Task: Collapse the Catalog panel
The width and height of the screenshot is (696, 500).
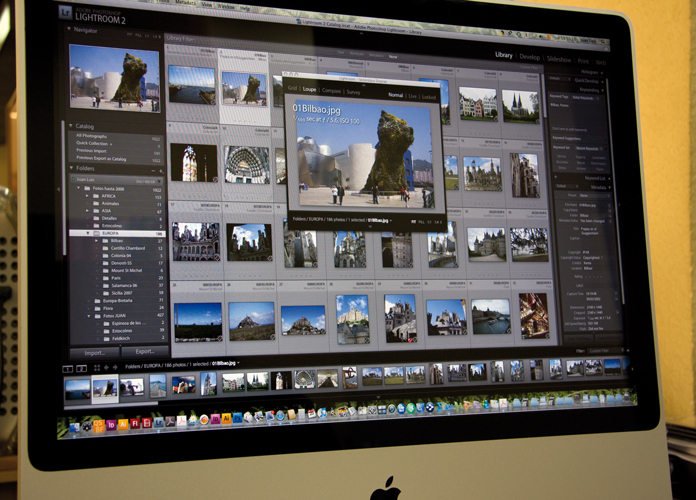Action: (71, 126)
